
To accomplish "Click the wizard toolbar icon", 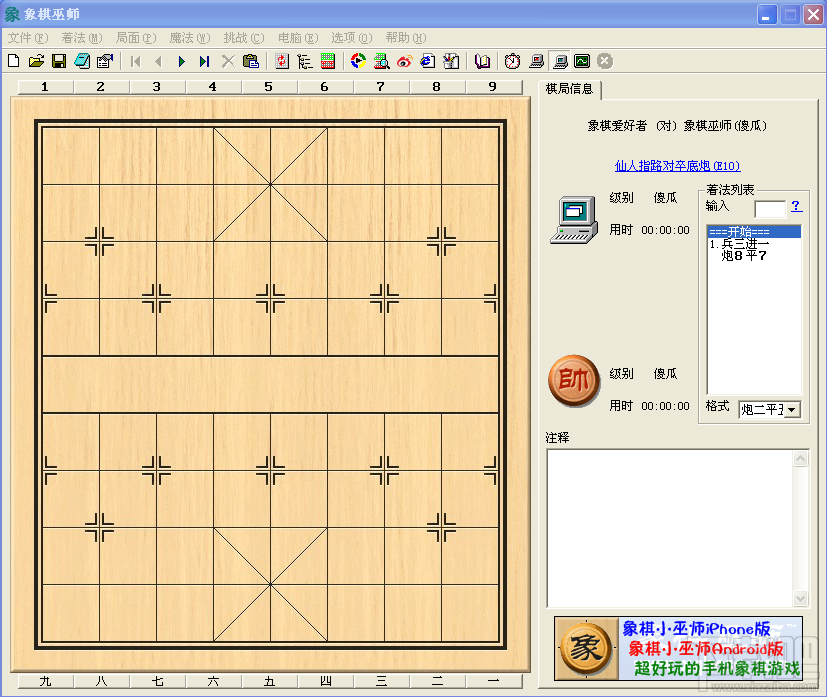I will tap(451, 61).
